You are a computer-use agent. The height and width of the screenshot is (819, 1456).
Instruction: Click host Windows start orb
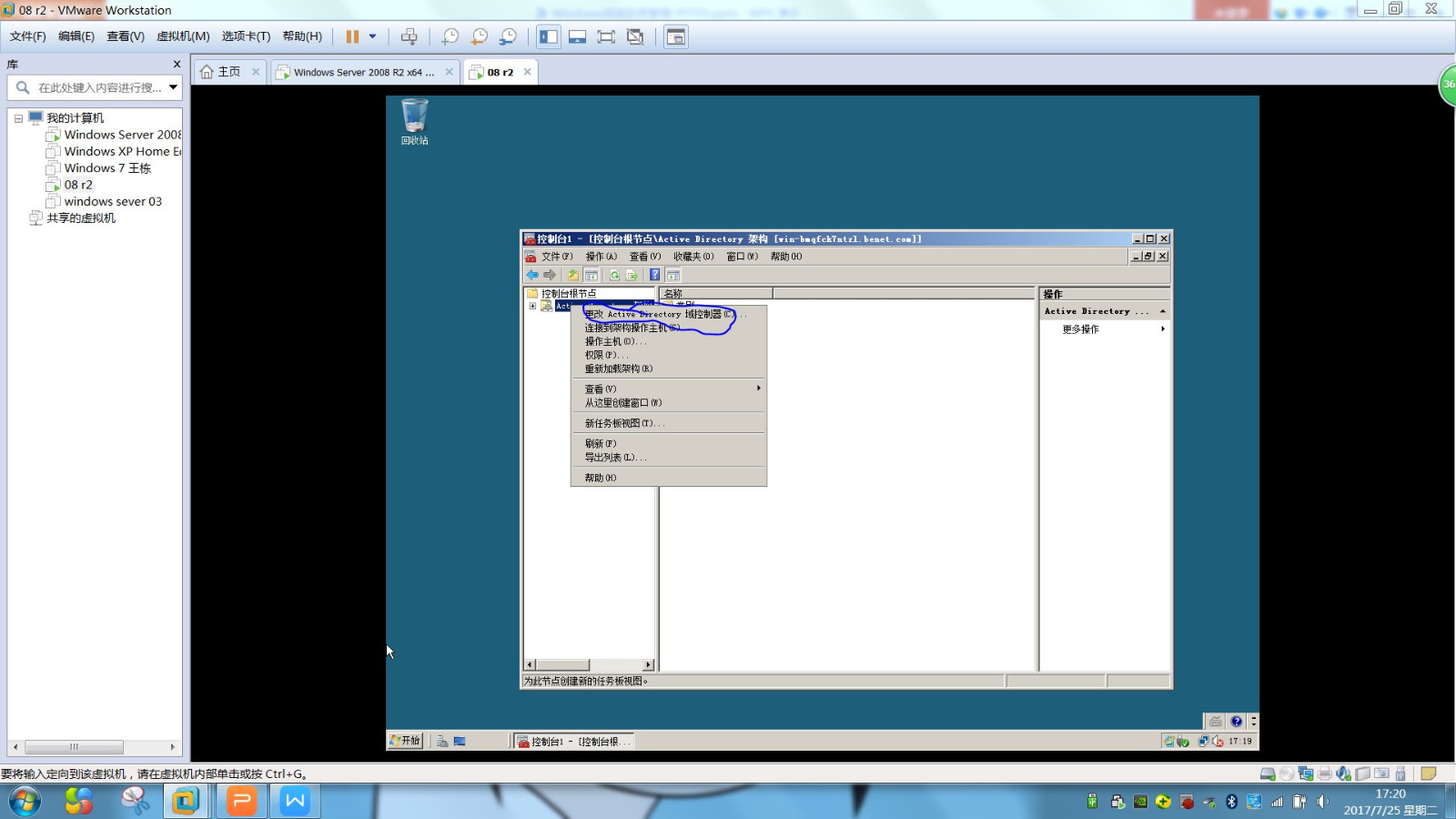click(x=25, y=802)
